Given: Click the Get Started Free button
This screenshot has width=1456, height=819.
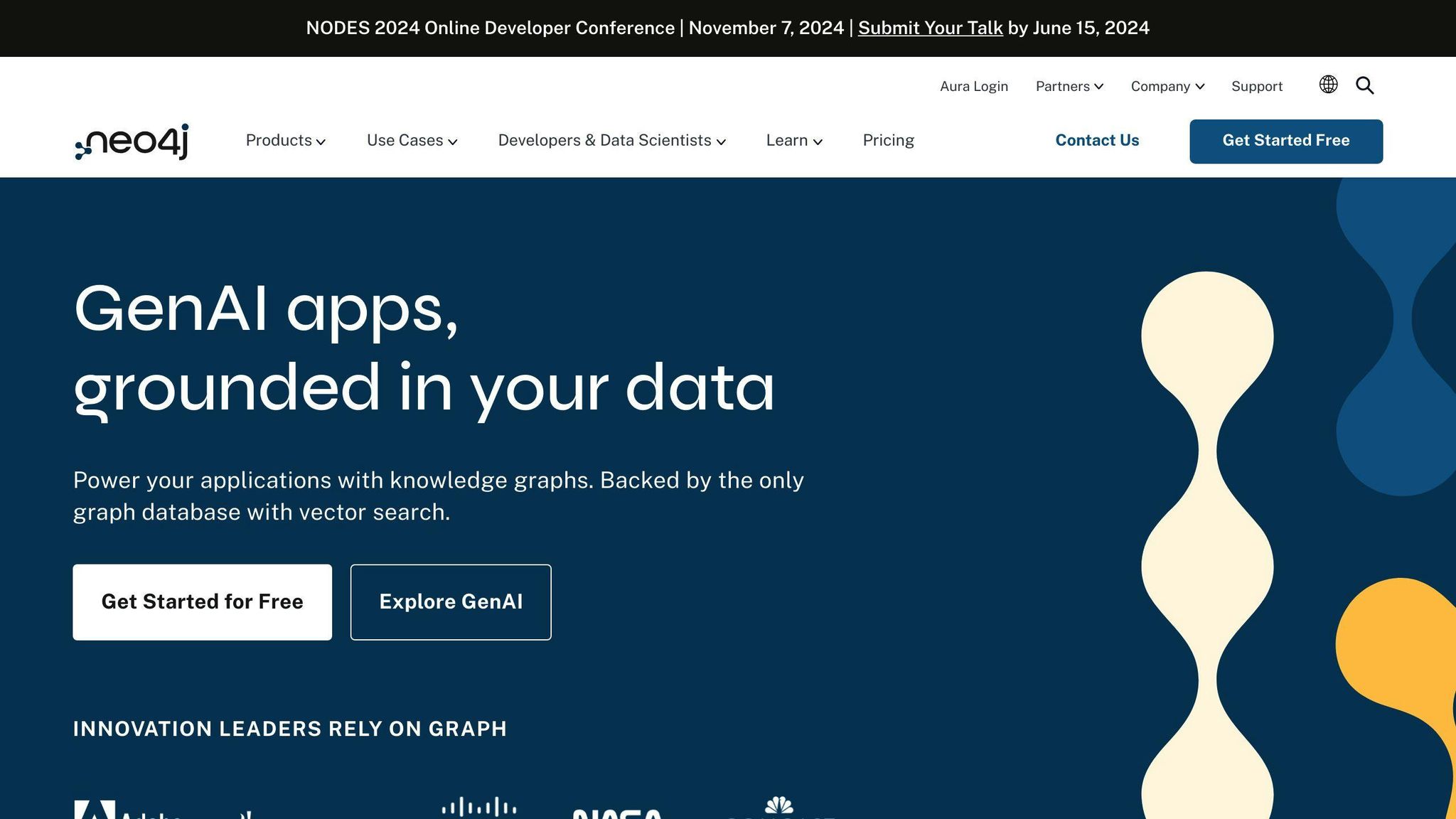Looking at the screenshot, I should coord(1285,141).
